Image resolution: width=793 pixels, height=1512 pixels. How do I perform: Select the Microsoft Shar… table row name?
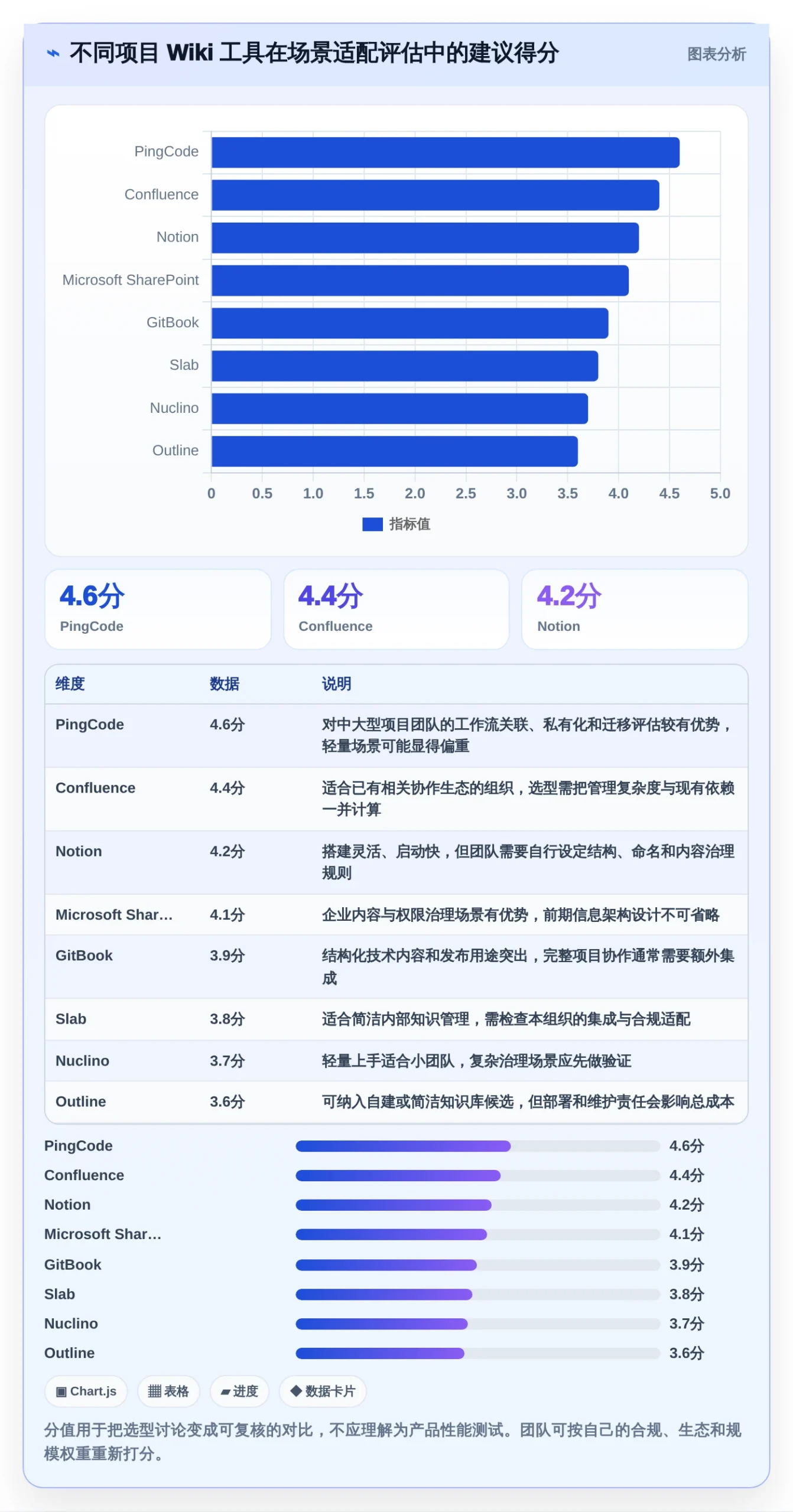point(114,915)
